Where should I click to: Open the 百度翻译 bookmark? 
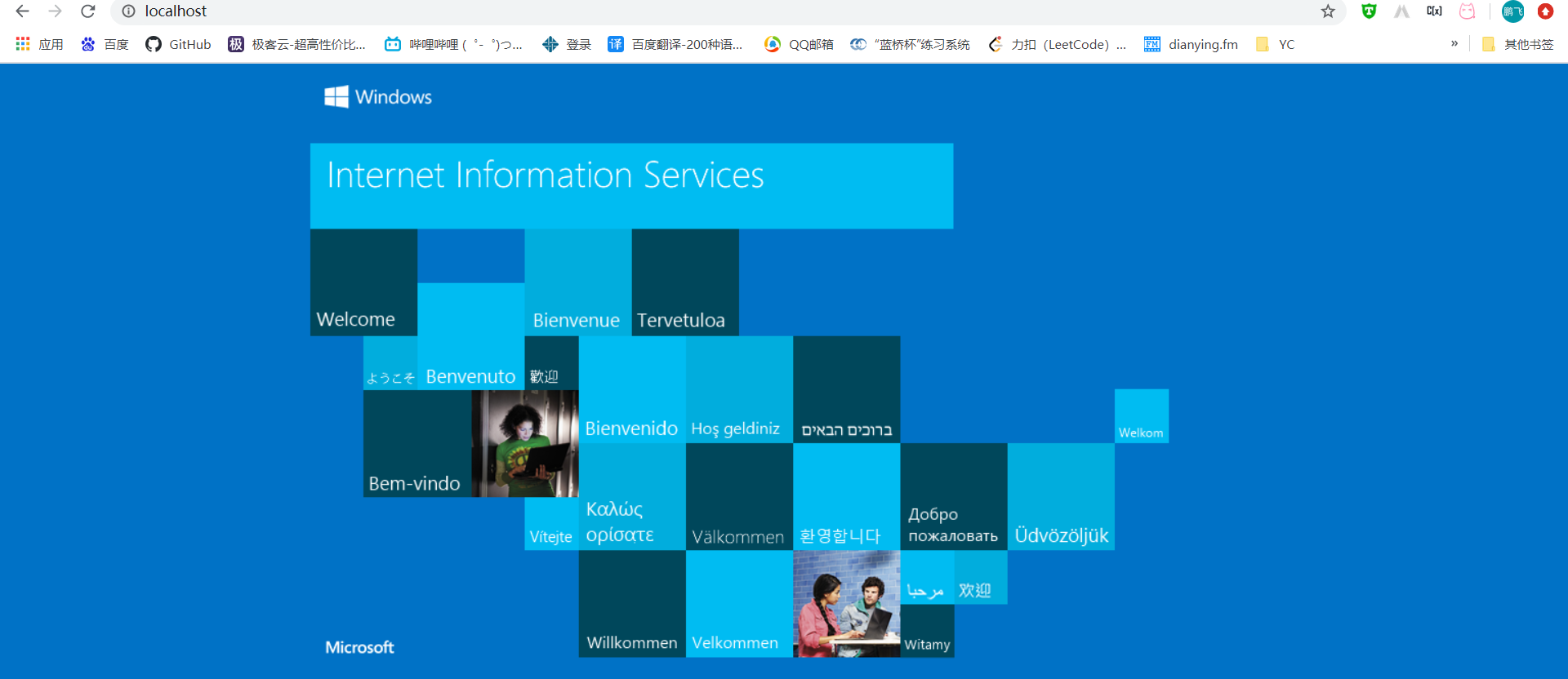(x=675, y=44)
